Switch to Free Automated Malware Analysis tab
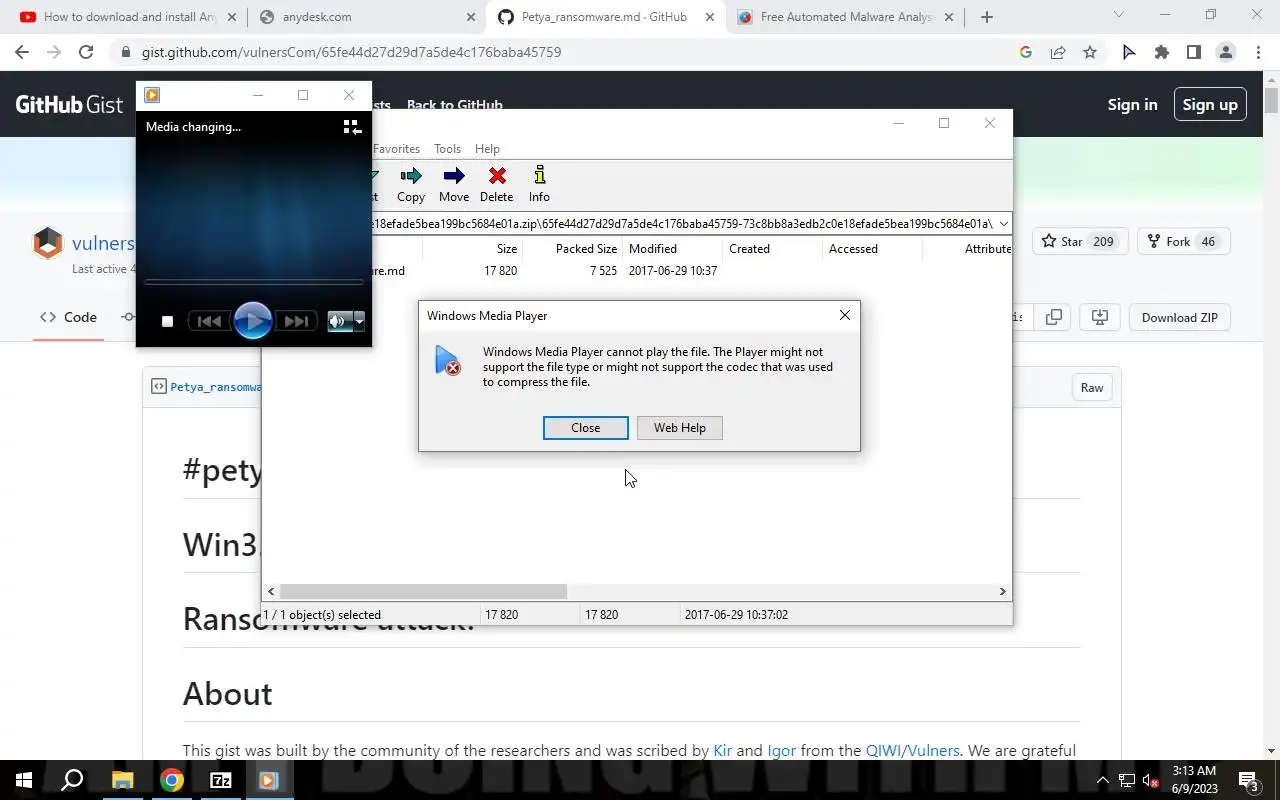 [x=846, y=17]
